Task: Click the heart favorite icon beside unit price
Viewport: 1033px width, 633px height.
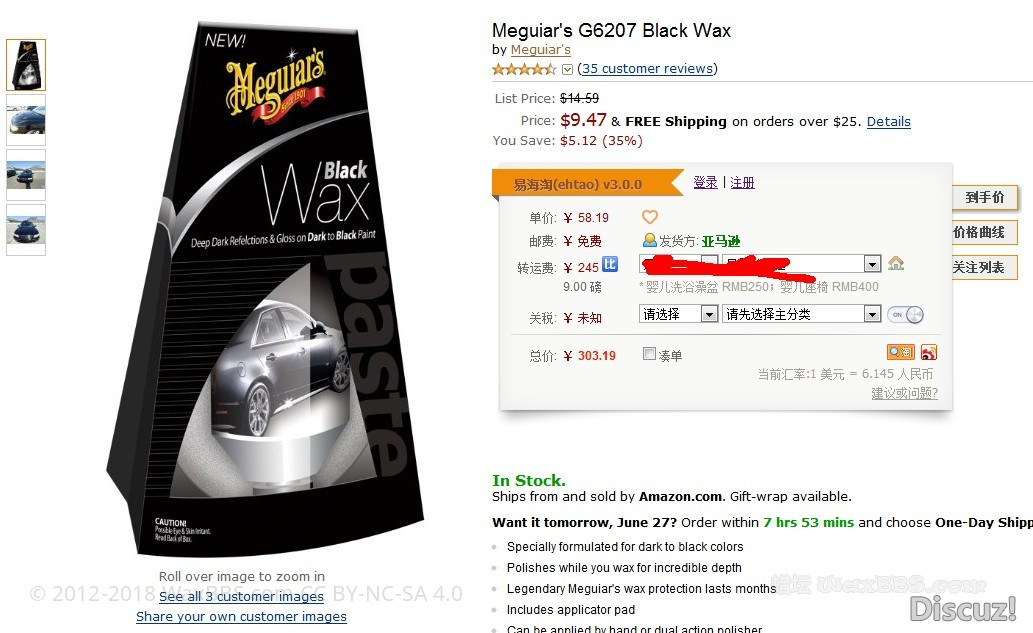Action: [650, 217]
